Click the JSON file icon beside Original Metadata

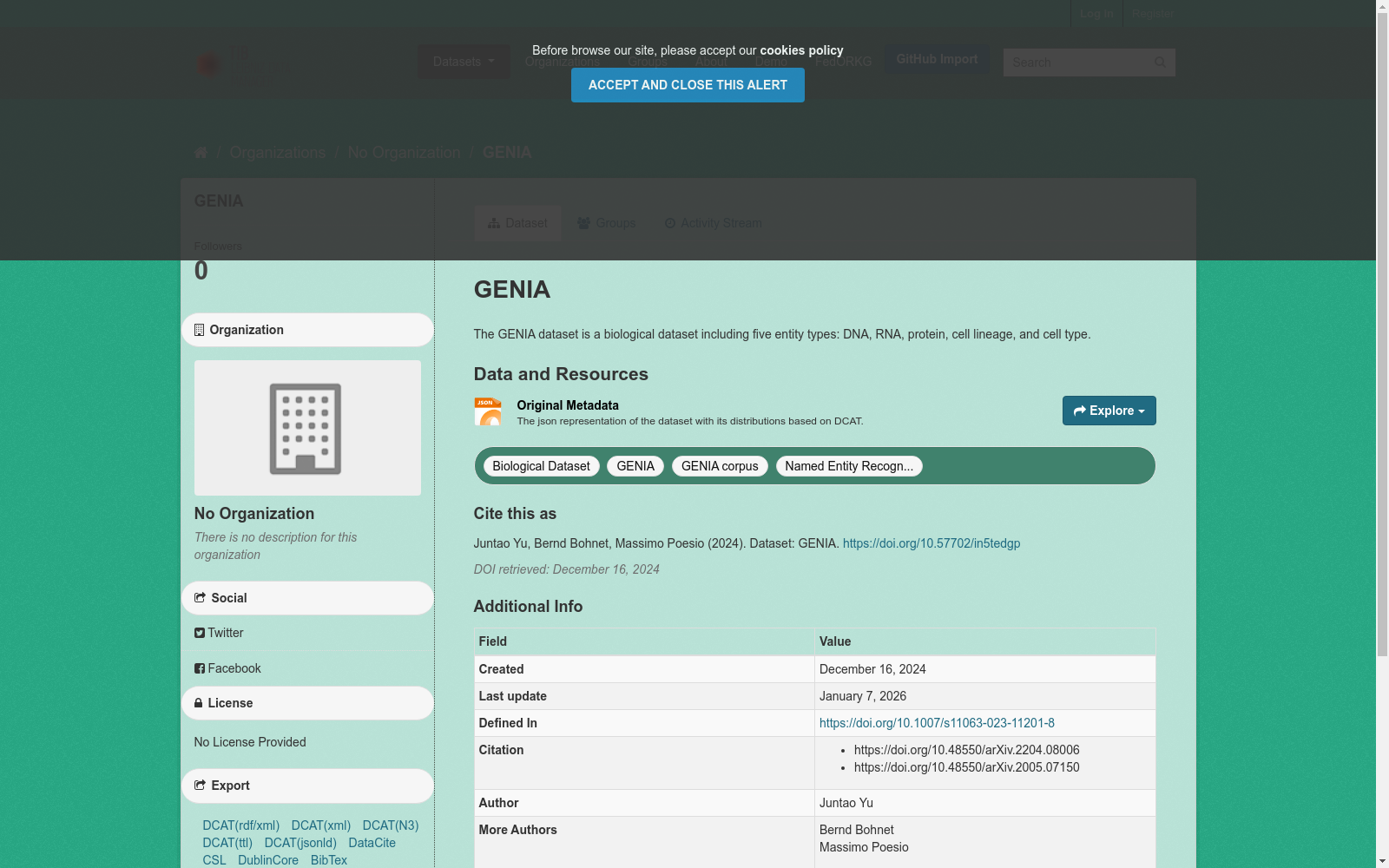pos(488,412)
